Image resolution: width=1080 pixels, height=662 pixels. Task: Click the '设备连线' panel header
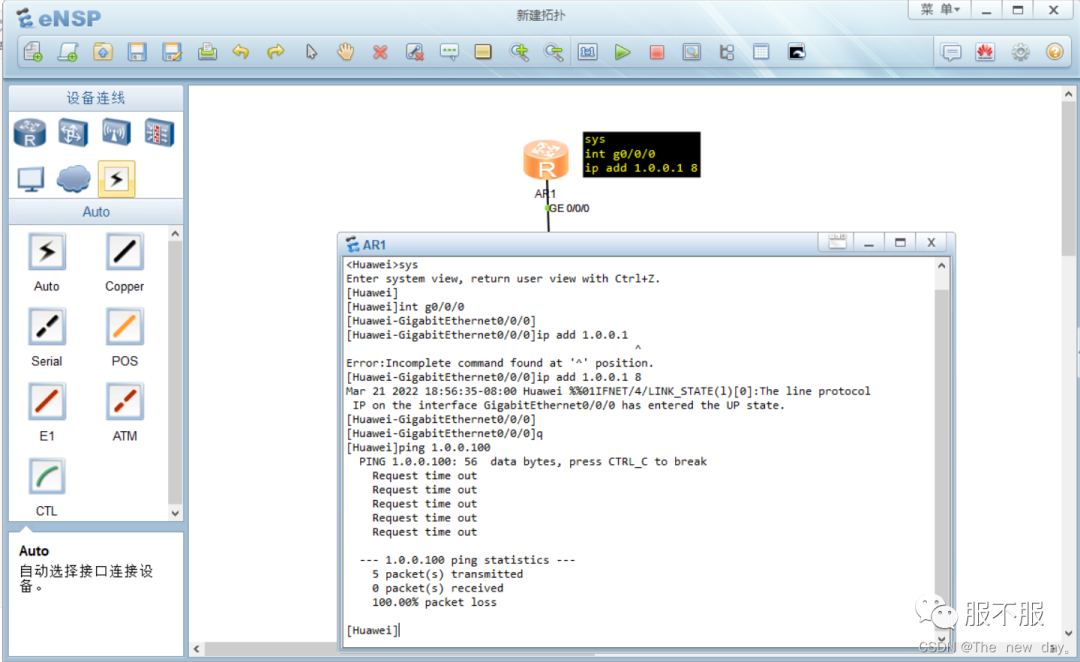coord(96,98)
